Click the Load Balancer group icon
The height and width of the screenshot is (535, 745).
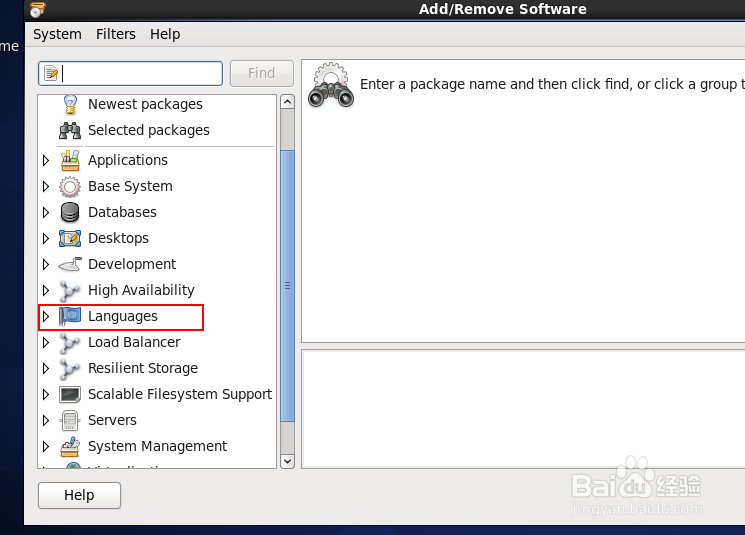click(70, 343)
